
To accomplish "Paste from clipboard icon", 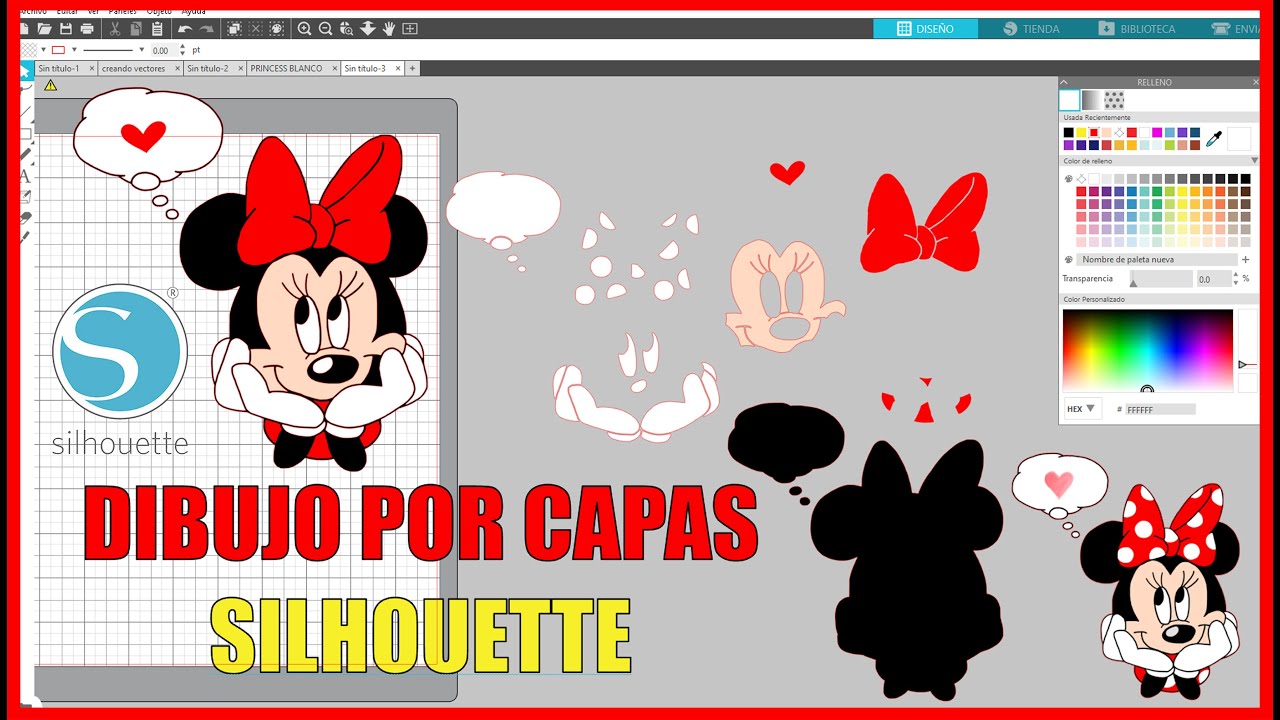I will click(x=157, y=29).
